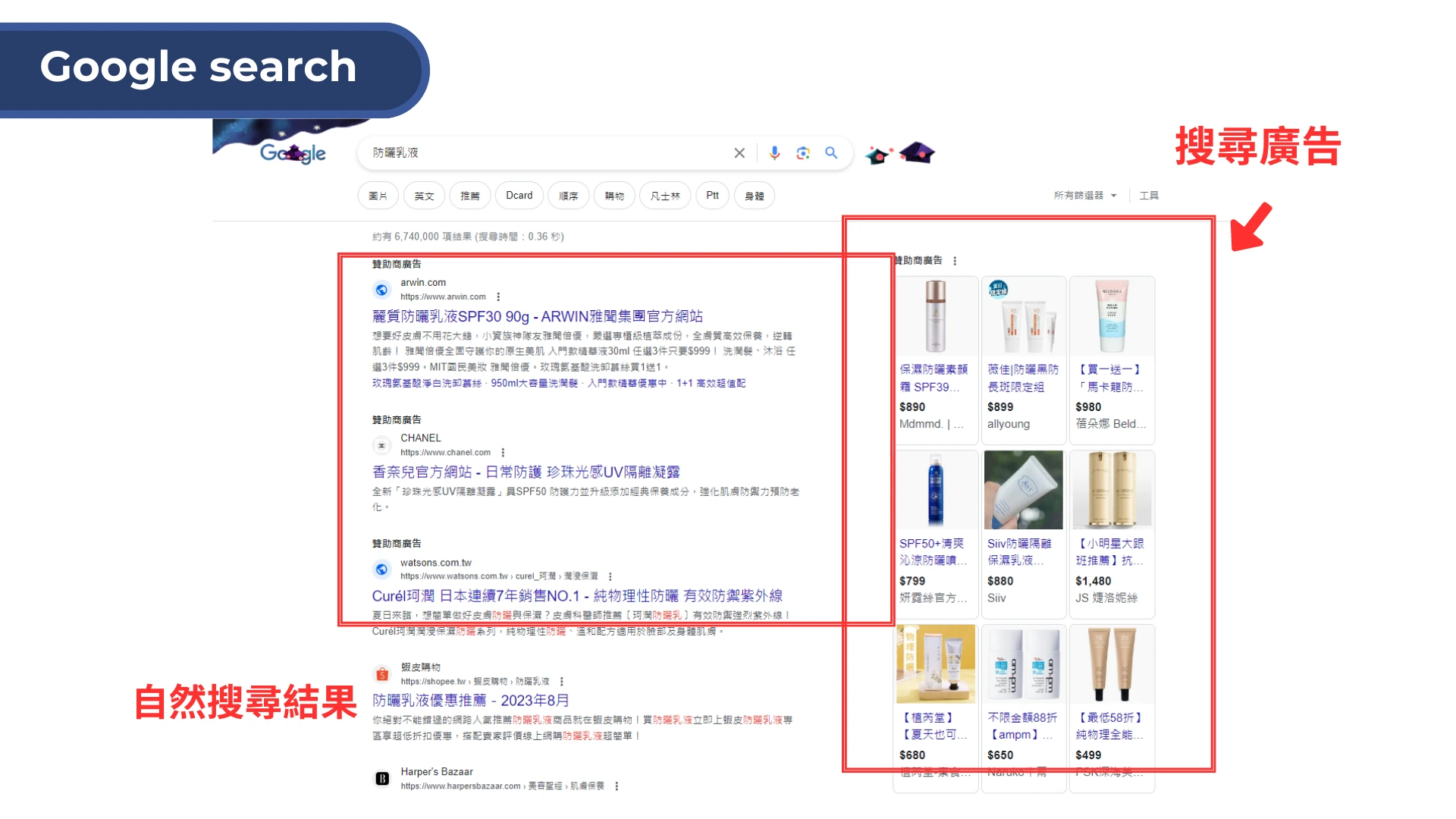Clear the search box with X icon
The height and width of the screenshot is (819, 1456).
point(739,153)
